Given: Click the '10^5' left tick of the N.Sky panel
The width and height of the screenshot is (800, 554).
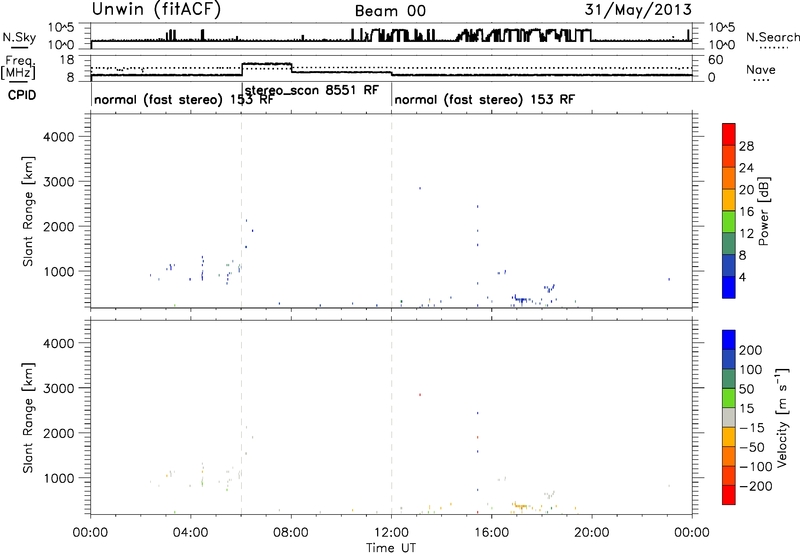Looking at the screenshot, I should pos(61,27).
